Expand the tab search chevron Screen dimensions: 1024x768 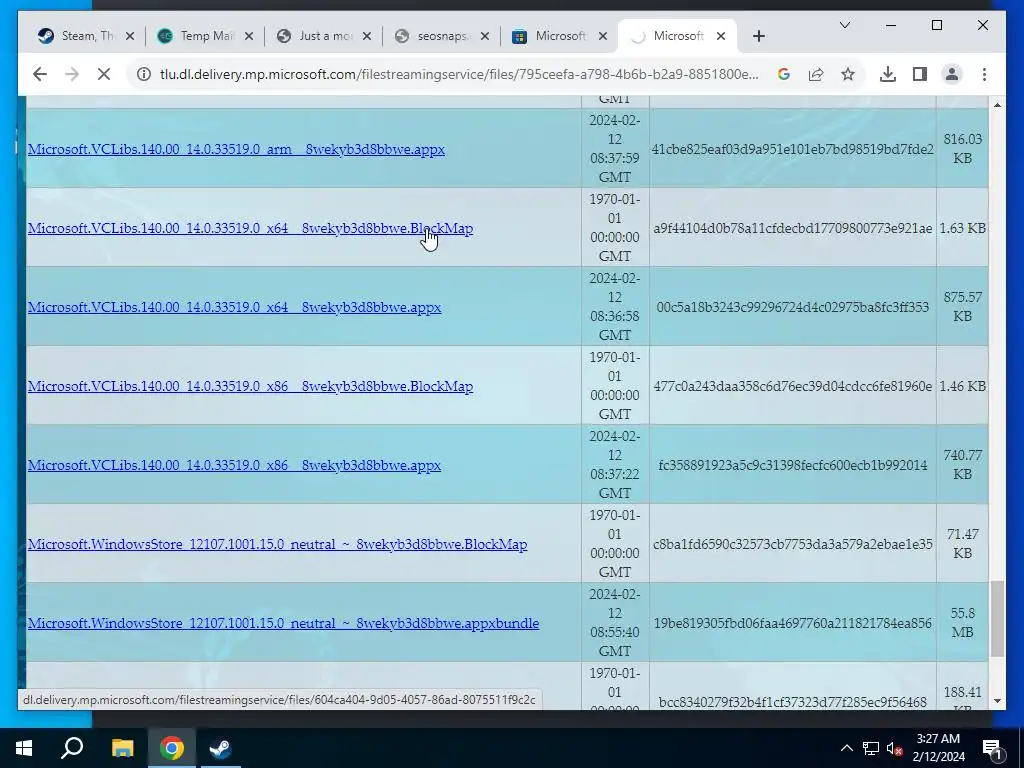[844, 25]
